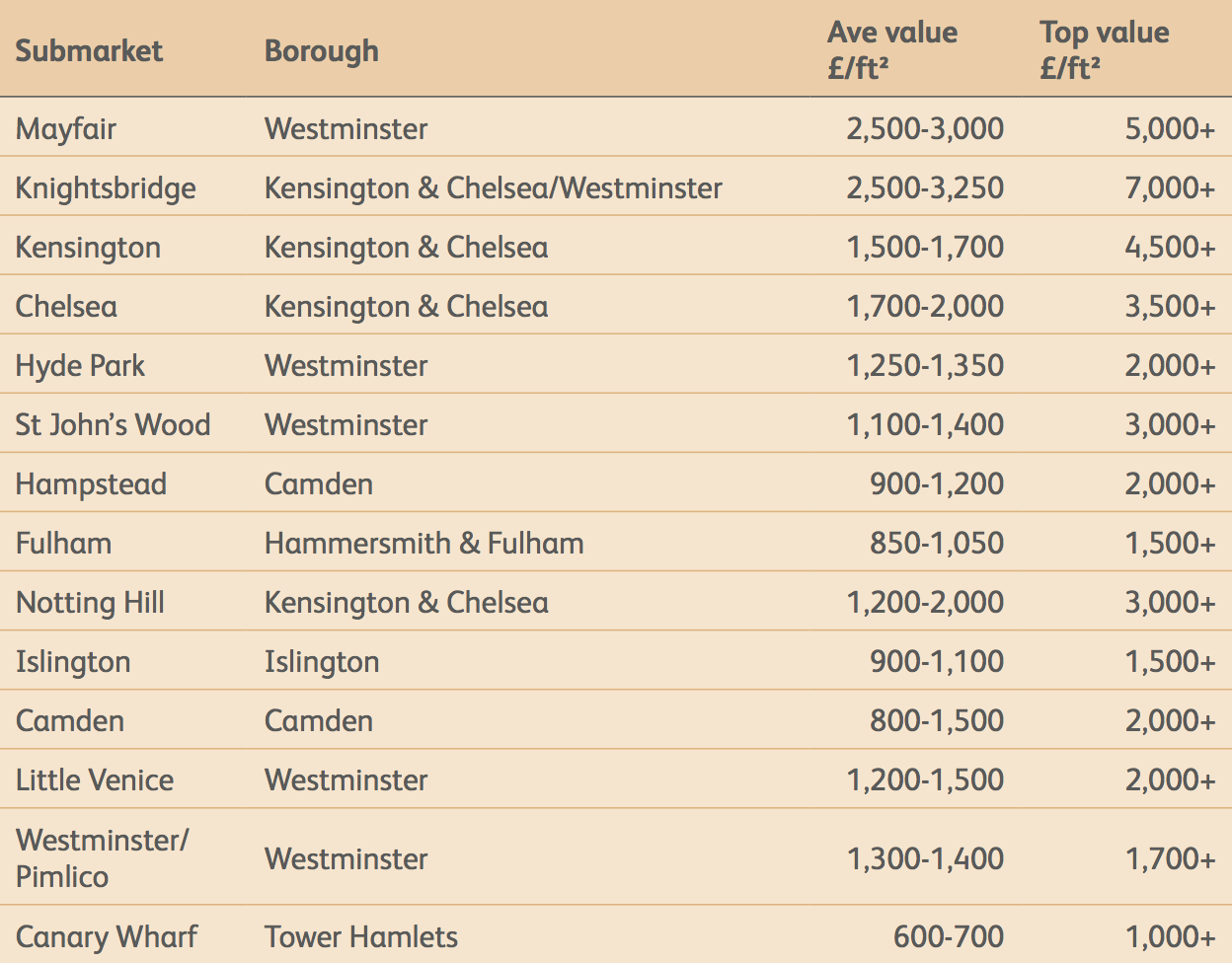Viewport: 1232px width, 963px height.
Task: Click the Submarket column header
Action: tap(89, 51)
